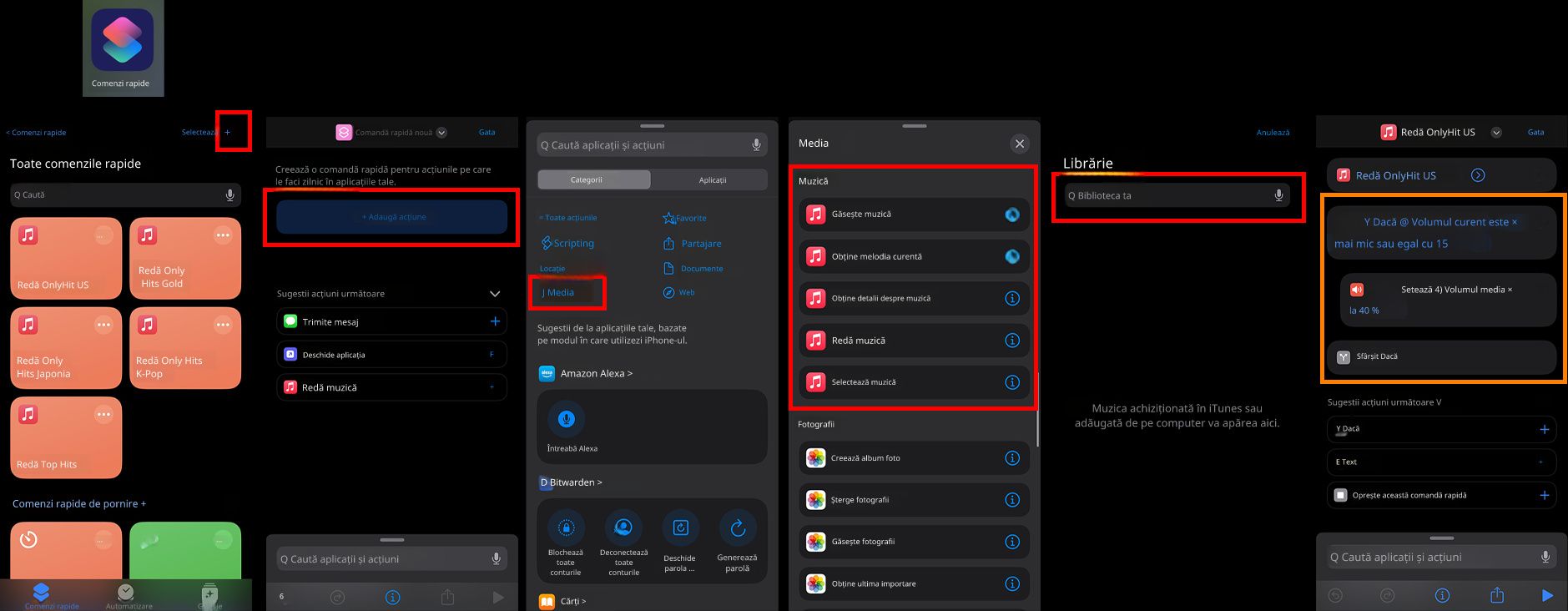Open the Media category

tap(558, 293)
